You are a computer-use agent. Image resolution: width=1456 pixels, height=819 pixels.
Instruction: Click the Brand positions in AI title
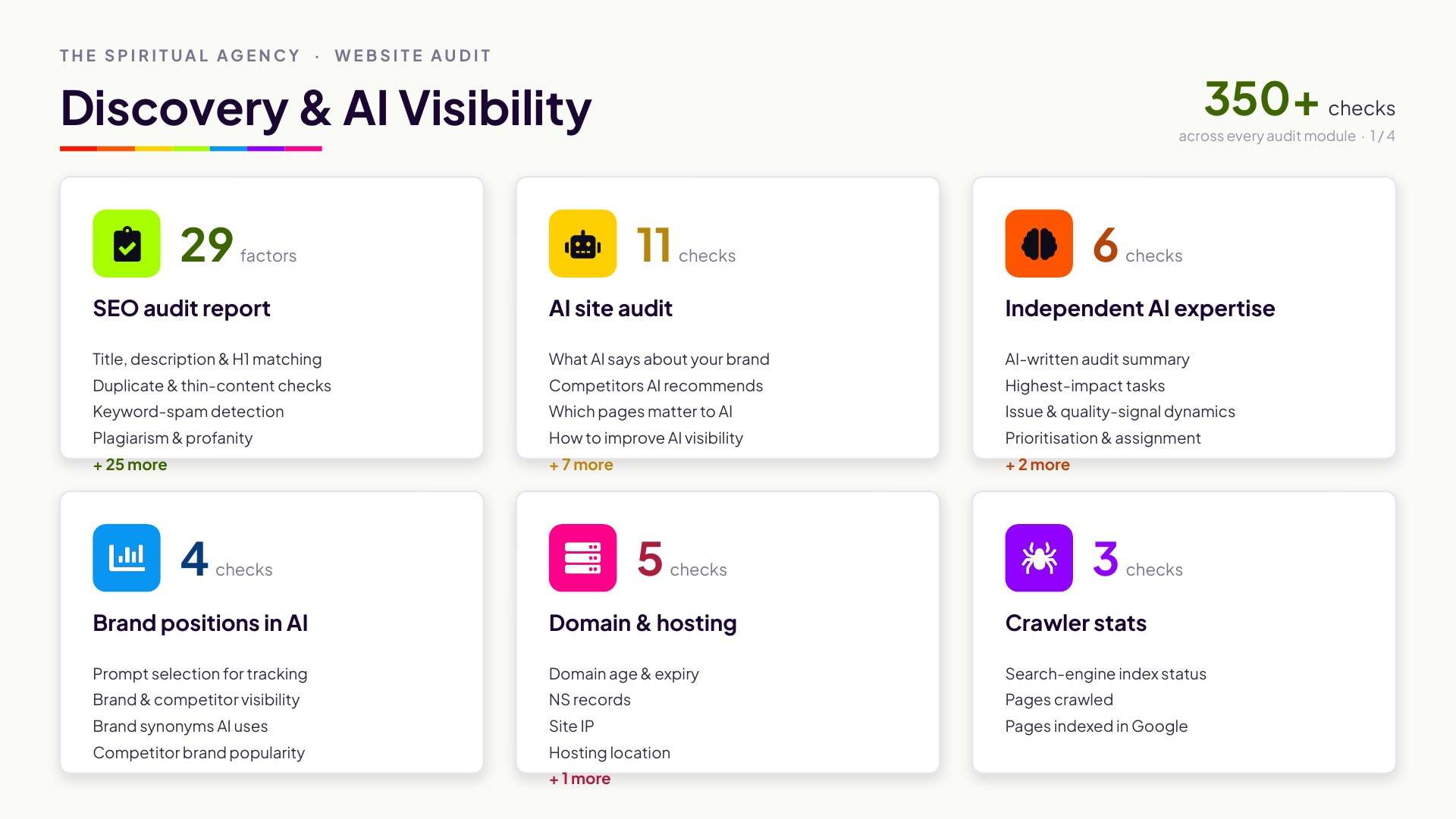(200, 623)
